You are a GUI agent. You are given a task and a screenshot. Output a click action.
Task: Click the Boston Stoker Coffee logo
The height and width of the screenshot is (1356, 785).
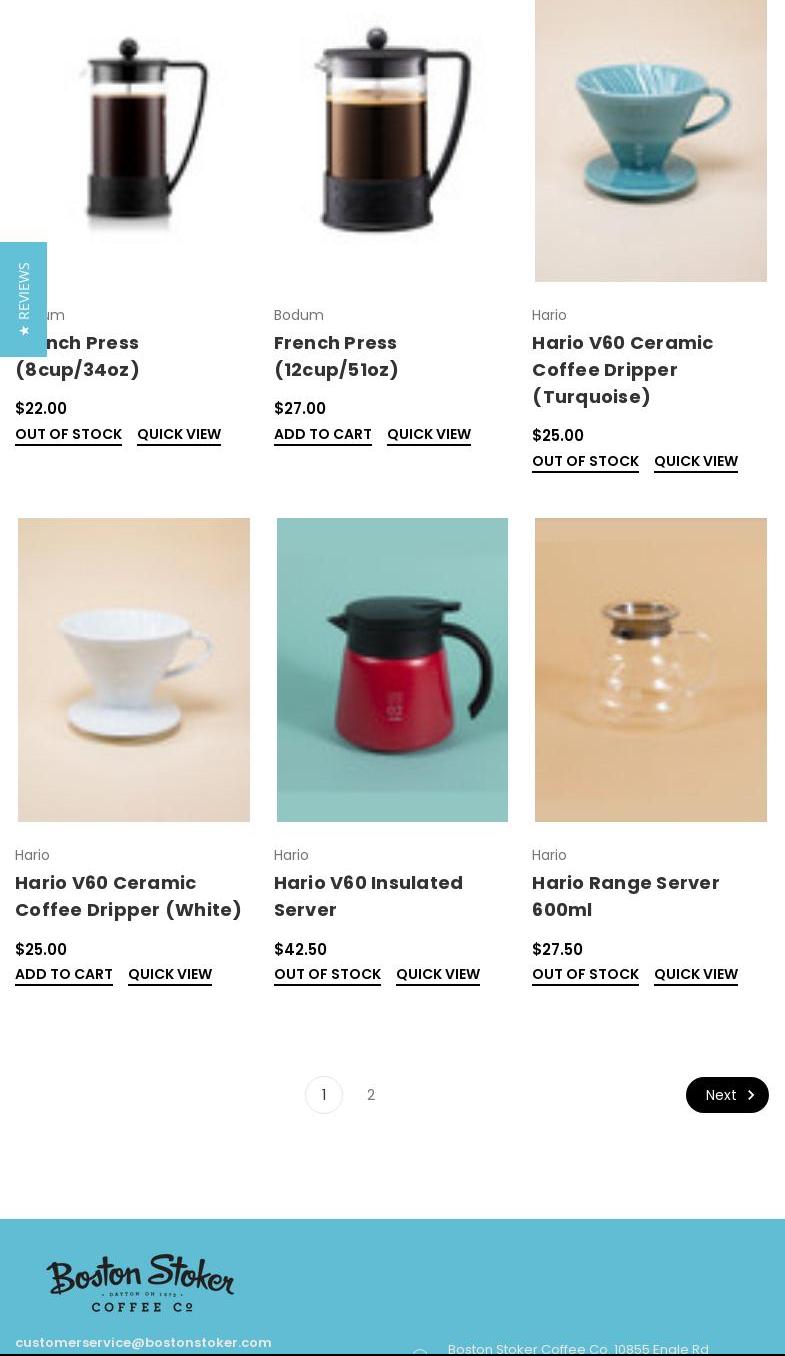click(140, 1283)
